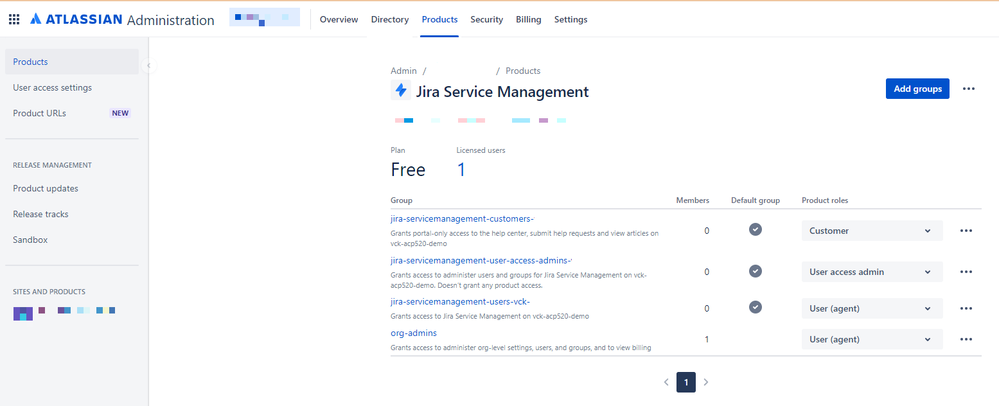Click members count 1 in org-admins row
The image size is (999, 406).
point(707,339)
